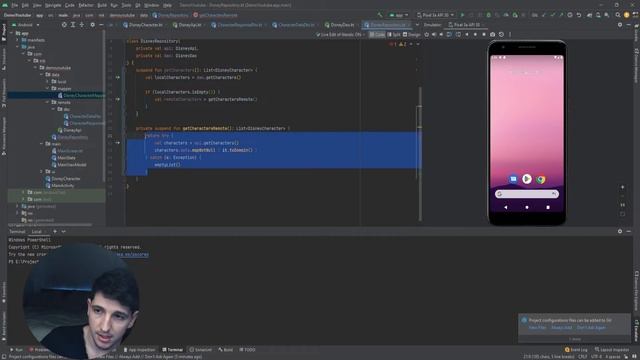Open the TODO tool window button
The image size is (640, 360).
coord(247,350)
